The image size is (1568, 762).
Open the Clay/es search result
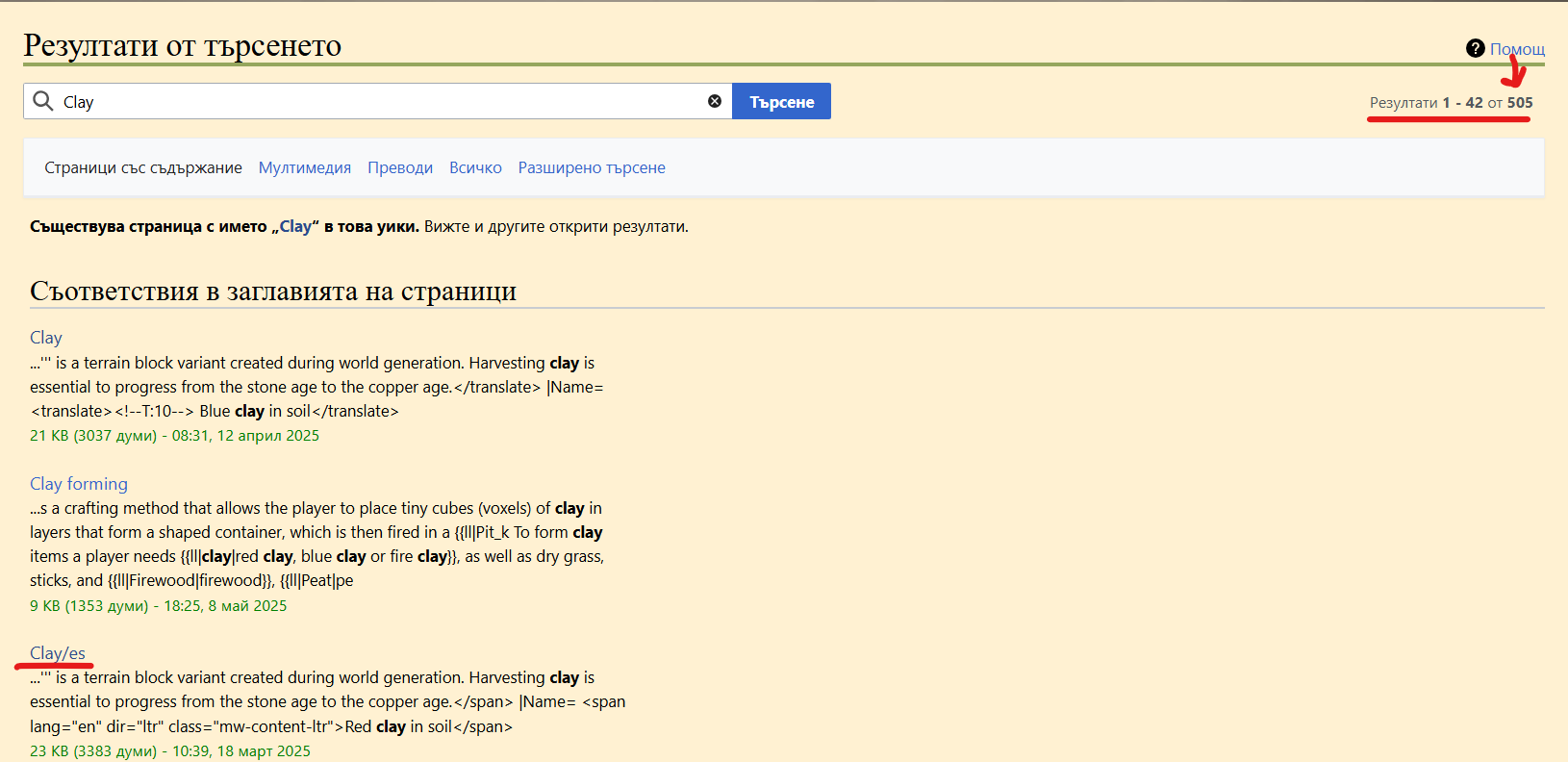click(58, 653)
